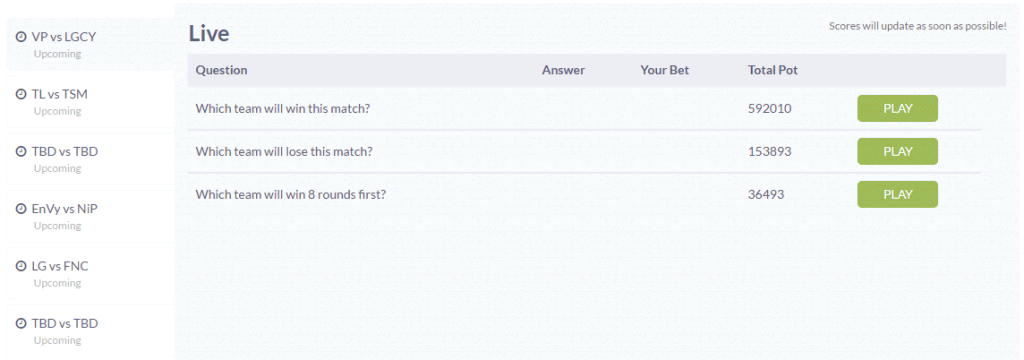
Task: Open the bottom TBD vs TBD match
Action: pyautogui.click(x=90, y=331)
